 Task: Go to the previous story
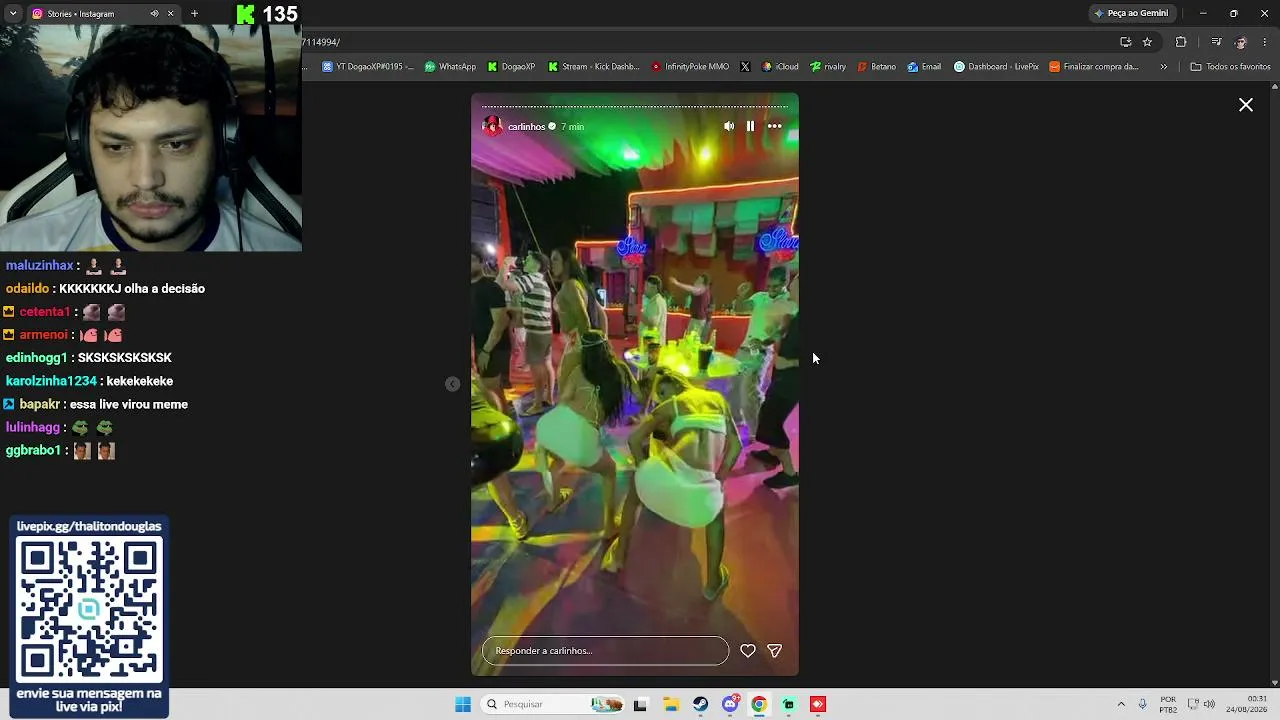[x=452, y=384]
